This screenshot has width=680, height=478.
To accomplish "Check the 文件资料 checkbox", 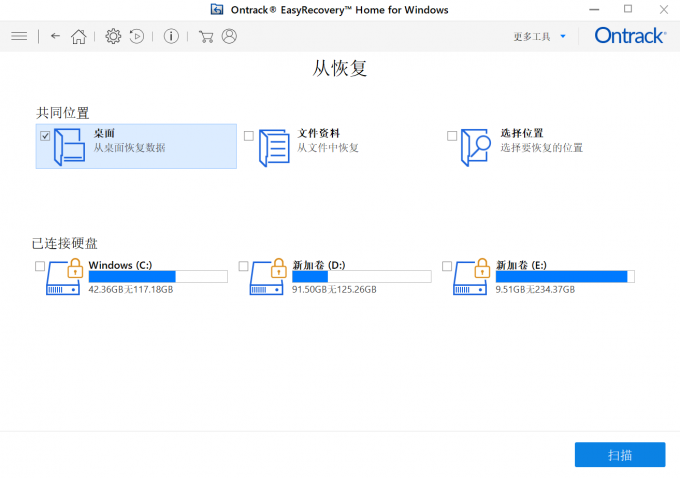I will tap(249, 136).
